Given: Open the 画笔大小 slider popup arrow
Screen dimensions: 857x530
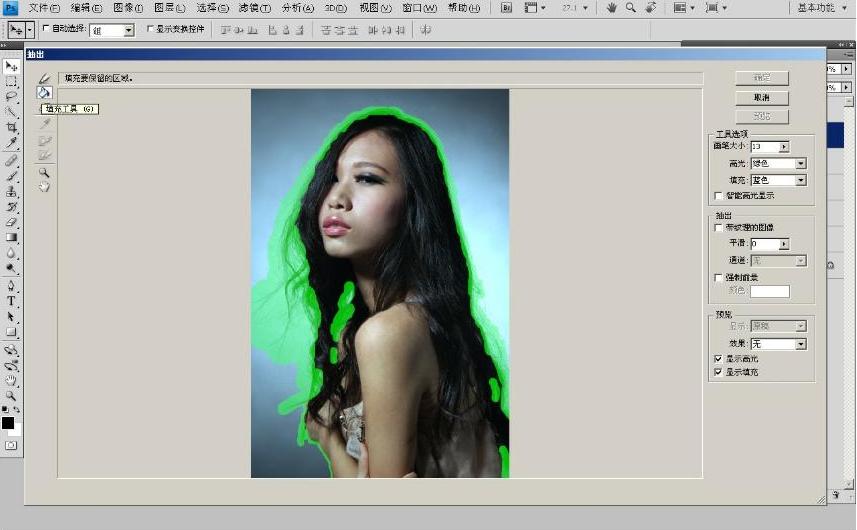Looking at the screenshot, I should (784, 146).
